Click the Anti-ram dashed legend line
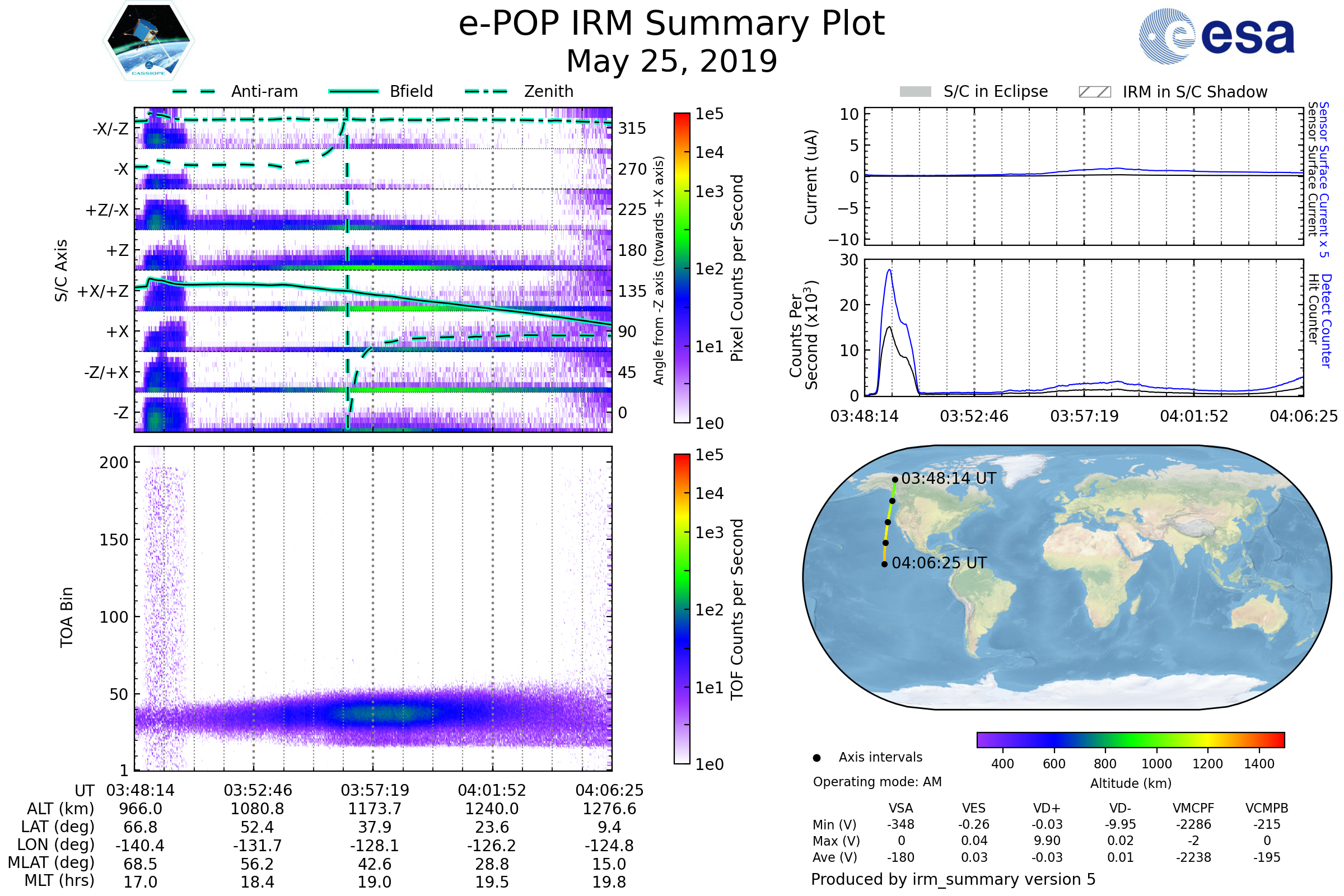The width and height of the screenshot is (1344, 896). pos(194,91)
